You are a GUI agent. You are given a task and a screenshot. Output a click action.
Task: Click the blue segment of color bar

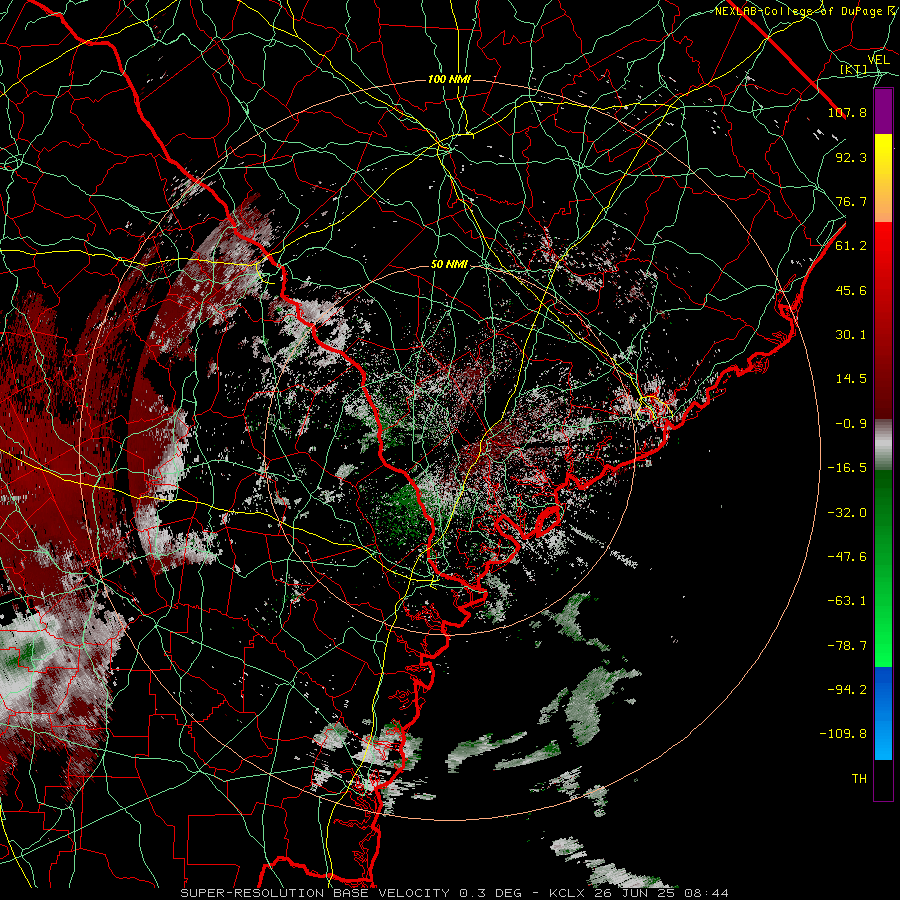pos(883,713)
